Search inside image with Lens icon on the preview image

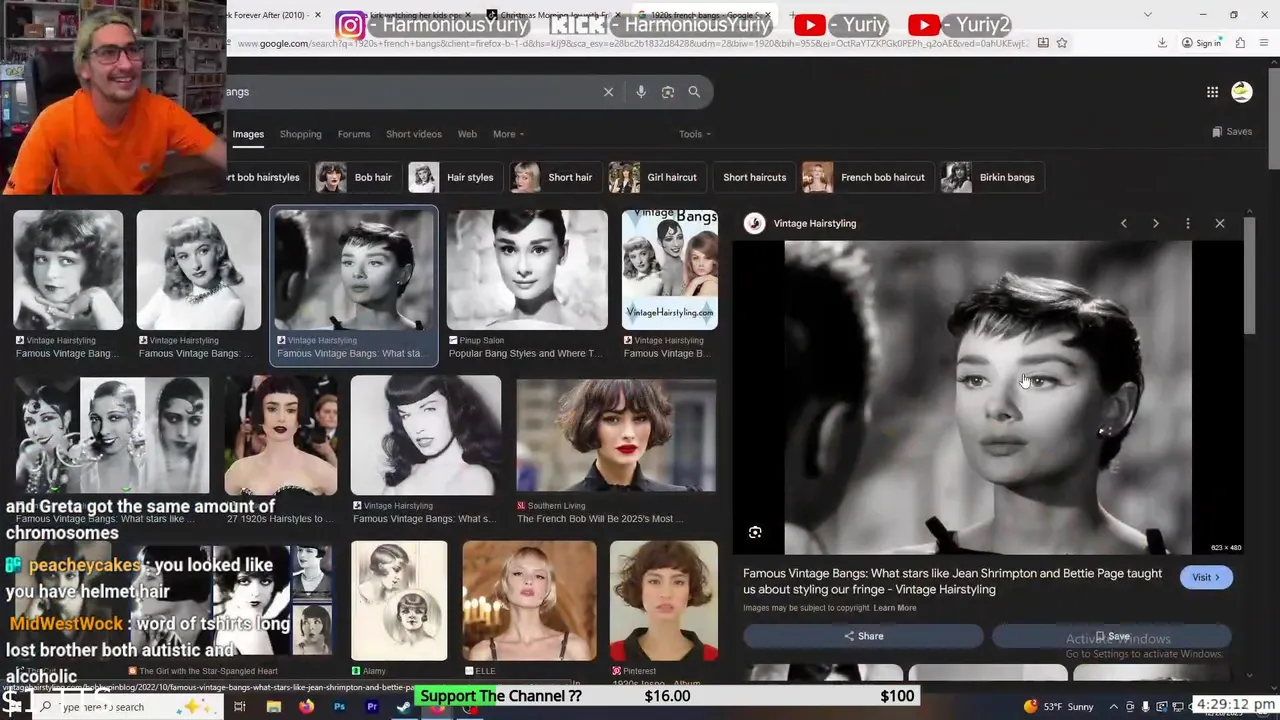coord(755,533)
